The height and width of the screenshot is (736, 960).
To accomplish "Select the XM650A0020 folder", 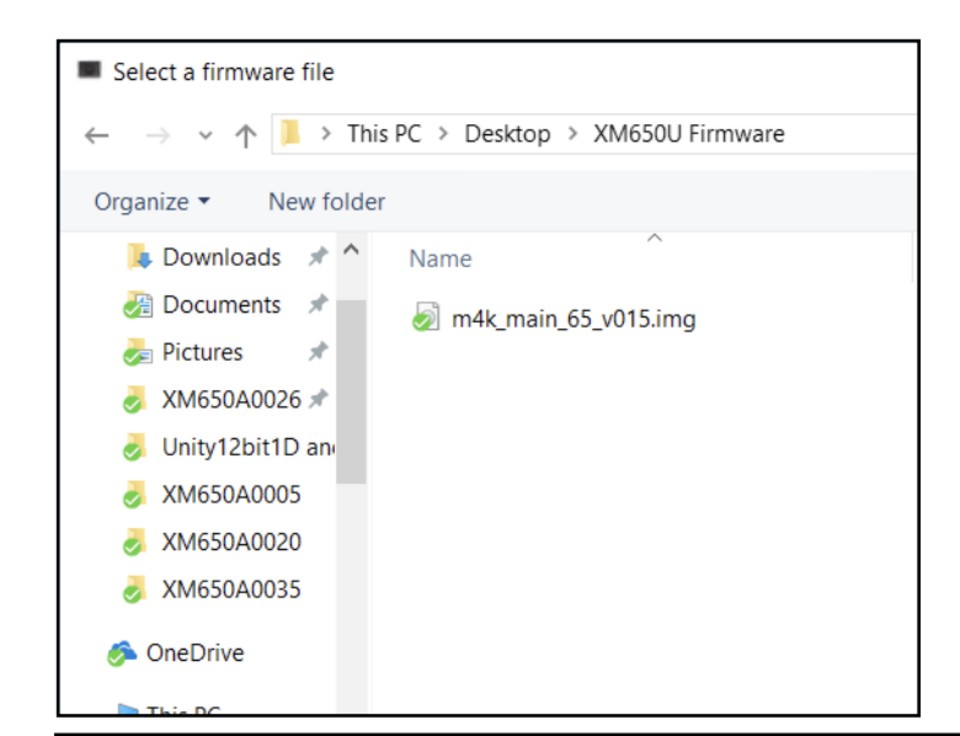I will (230, 542).
